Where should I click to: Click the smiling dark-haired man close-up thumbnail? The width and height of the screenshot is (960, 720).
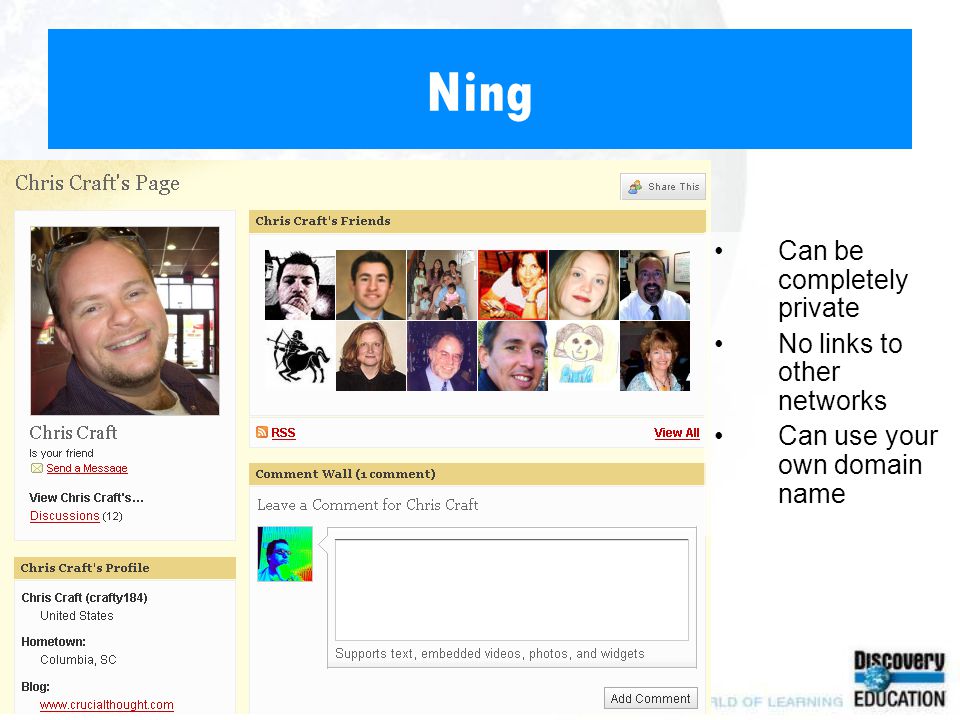tap(513, 356)
